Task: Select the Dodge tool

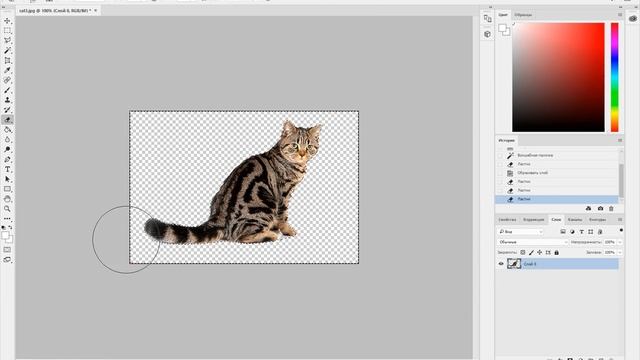Action: [7, 149]
